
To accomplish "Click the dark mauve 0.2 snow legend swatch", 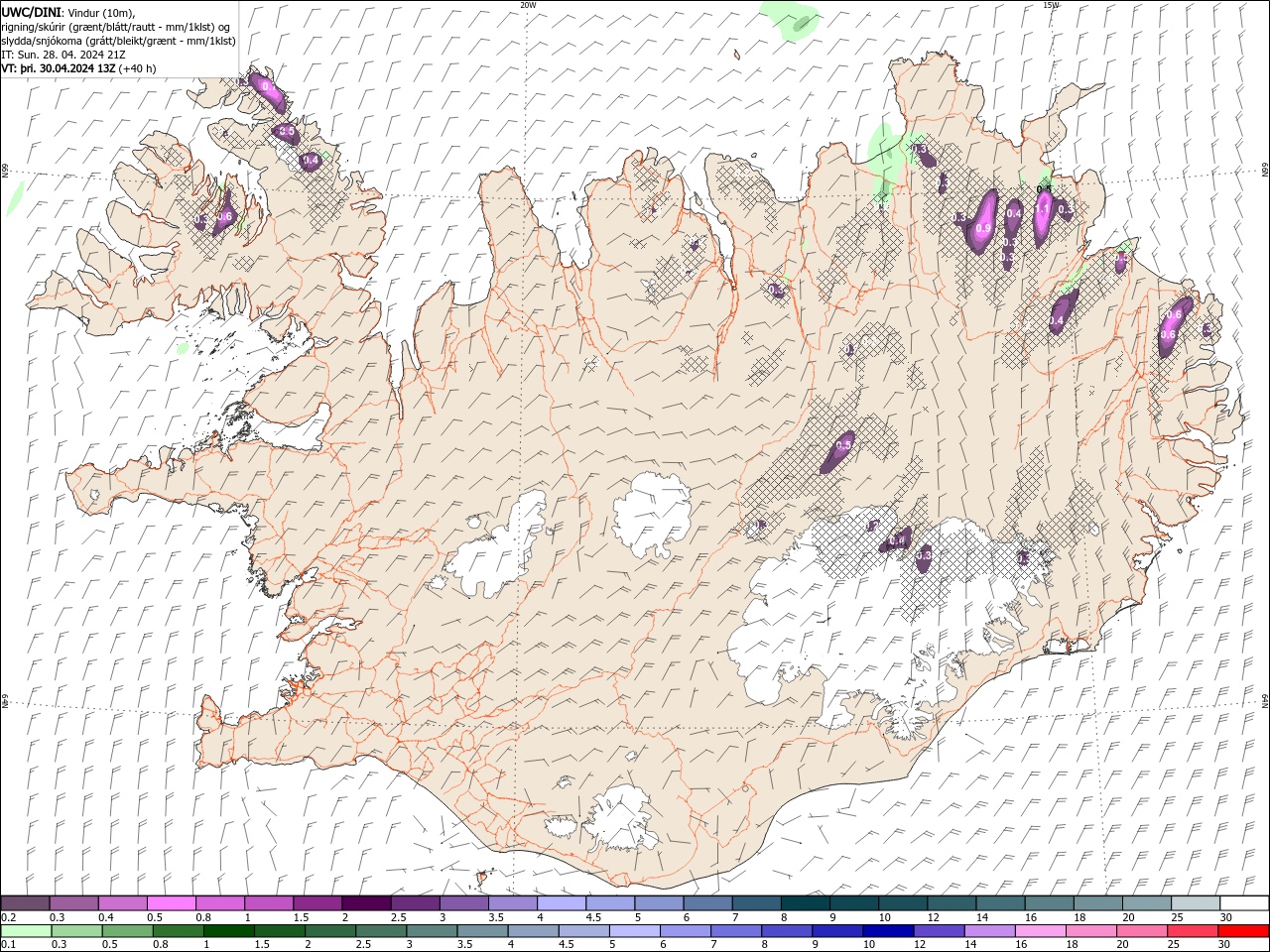I will click(25, 903).
